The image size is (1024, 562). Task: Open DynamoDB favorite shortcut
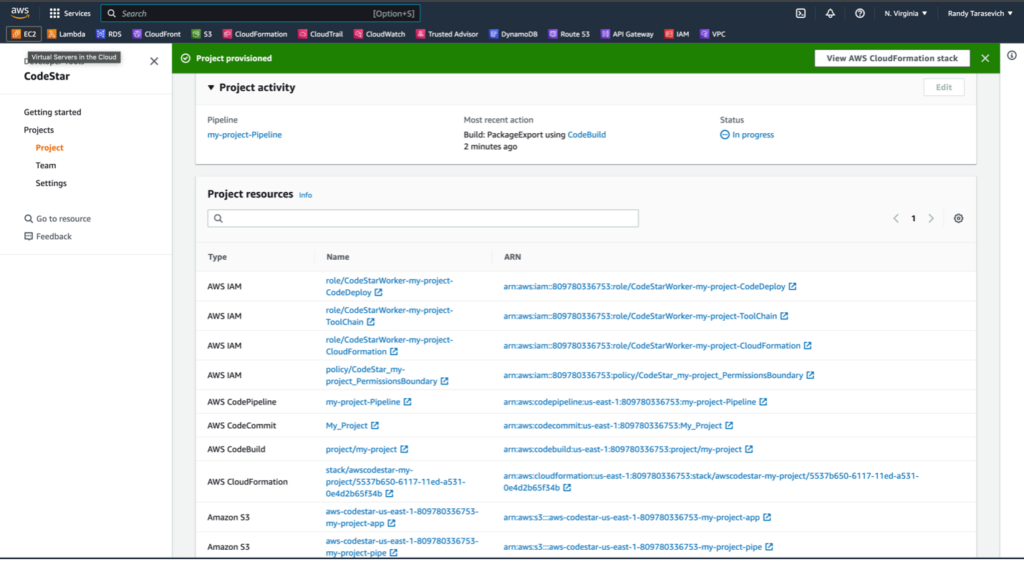point(513,34)
